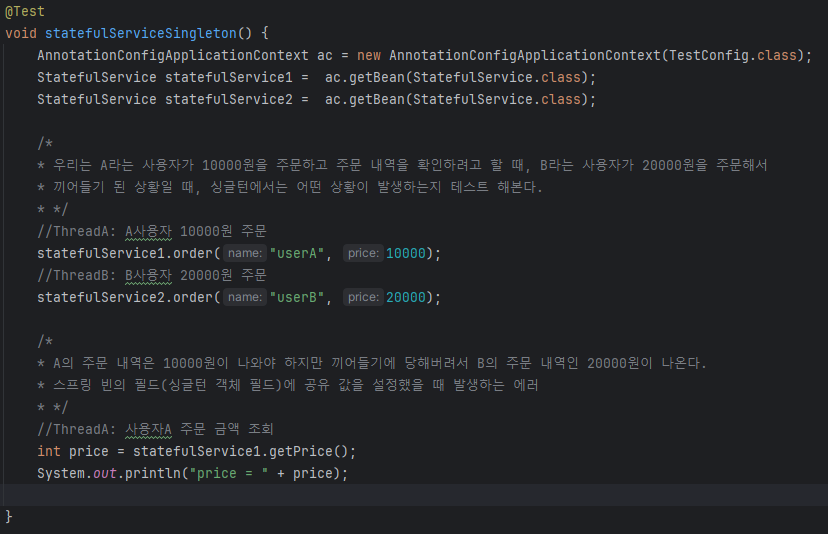Screen dimensions: 828x534
Task: Click the statefulService1 variable declaration
Action: tap(229, 78)
